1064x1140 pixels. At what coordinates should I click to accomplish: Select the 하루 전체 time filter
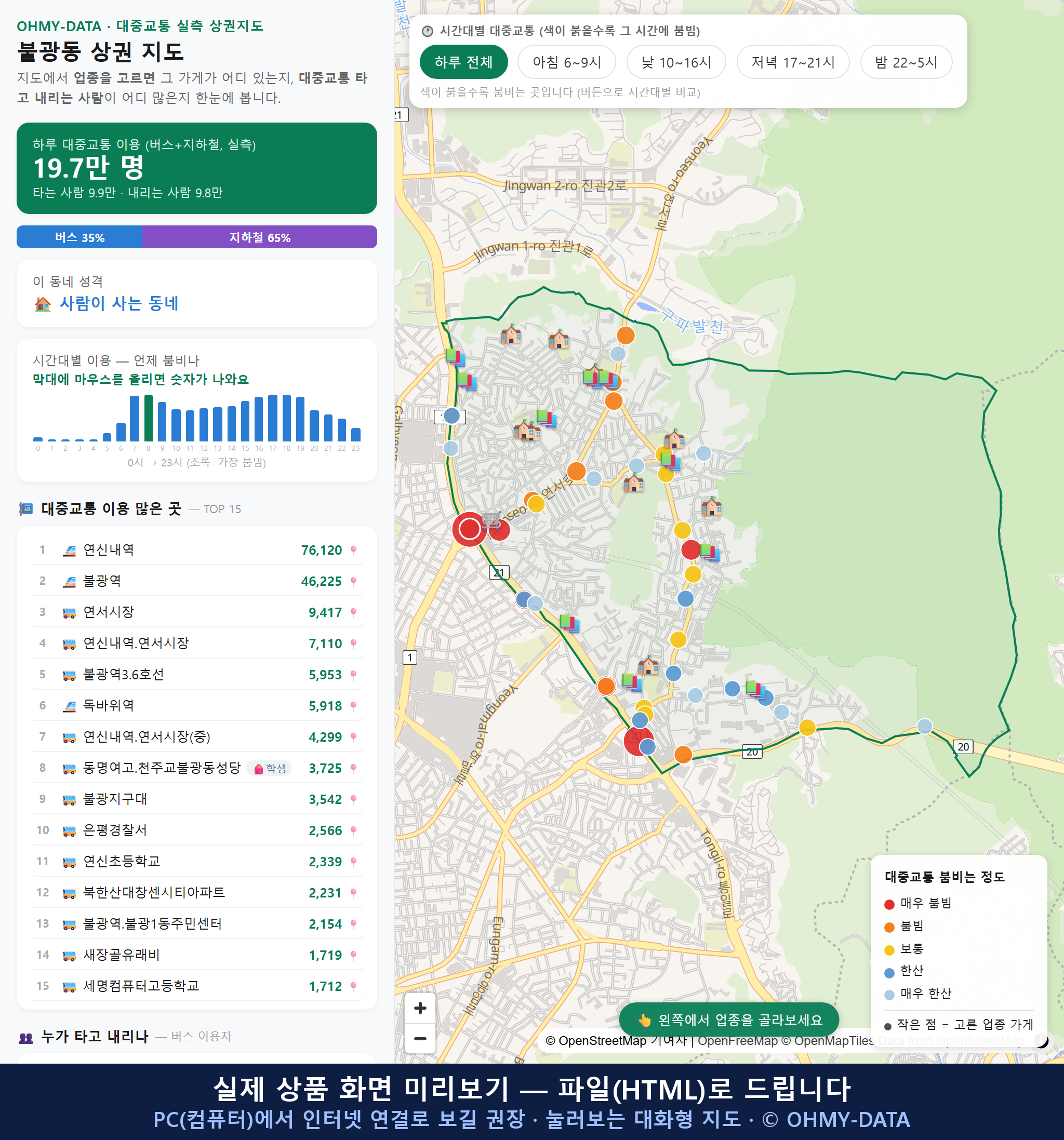click(463, 62)
